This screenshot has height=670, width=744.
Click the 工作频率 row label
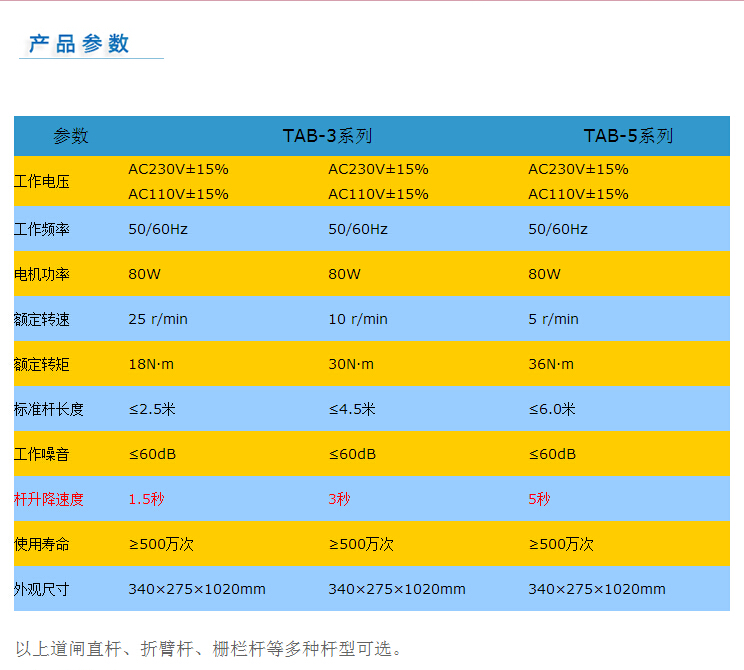(x=42, y=229)
